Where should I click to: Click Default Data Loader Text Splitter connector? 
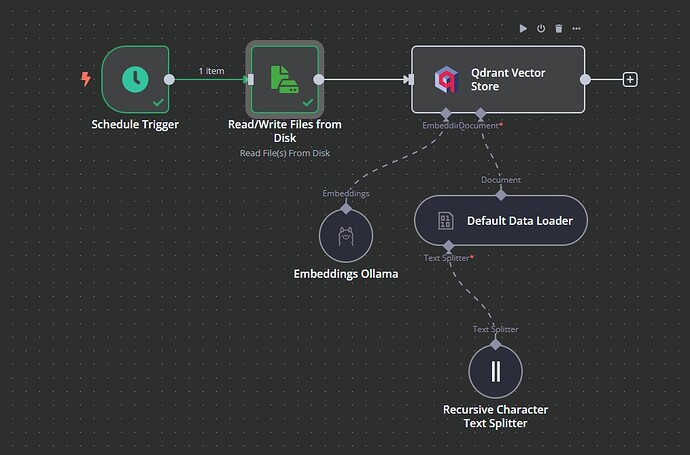coord(448,246)
